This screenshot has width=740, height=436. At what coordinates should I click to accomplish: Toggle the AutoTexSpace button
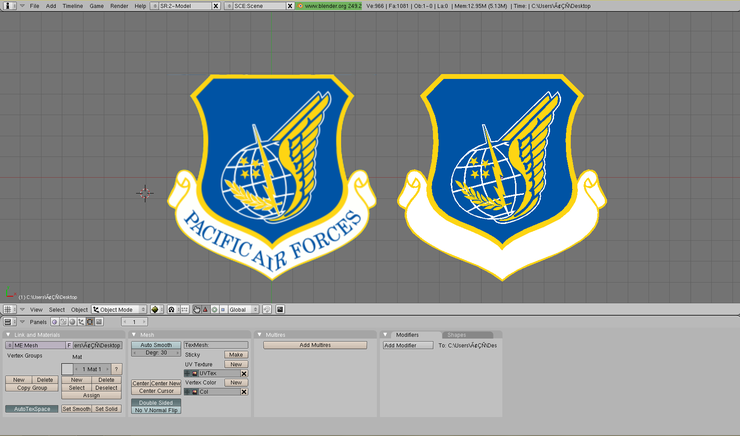click(32, 409)
